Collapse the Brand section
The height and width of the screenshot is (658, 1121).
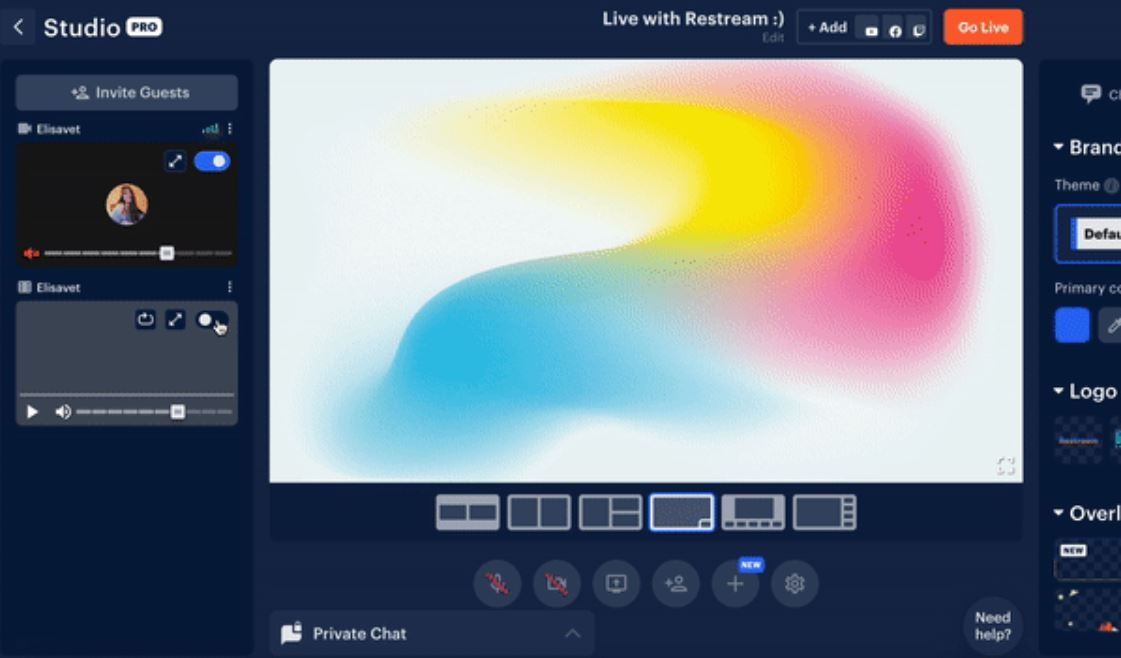pyautogui.click(x=1058, y=146)
